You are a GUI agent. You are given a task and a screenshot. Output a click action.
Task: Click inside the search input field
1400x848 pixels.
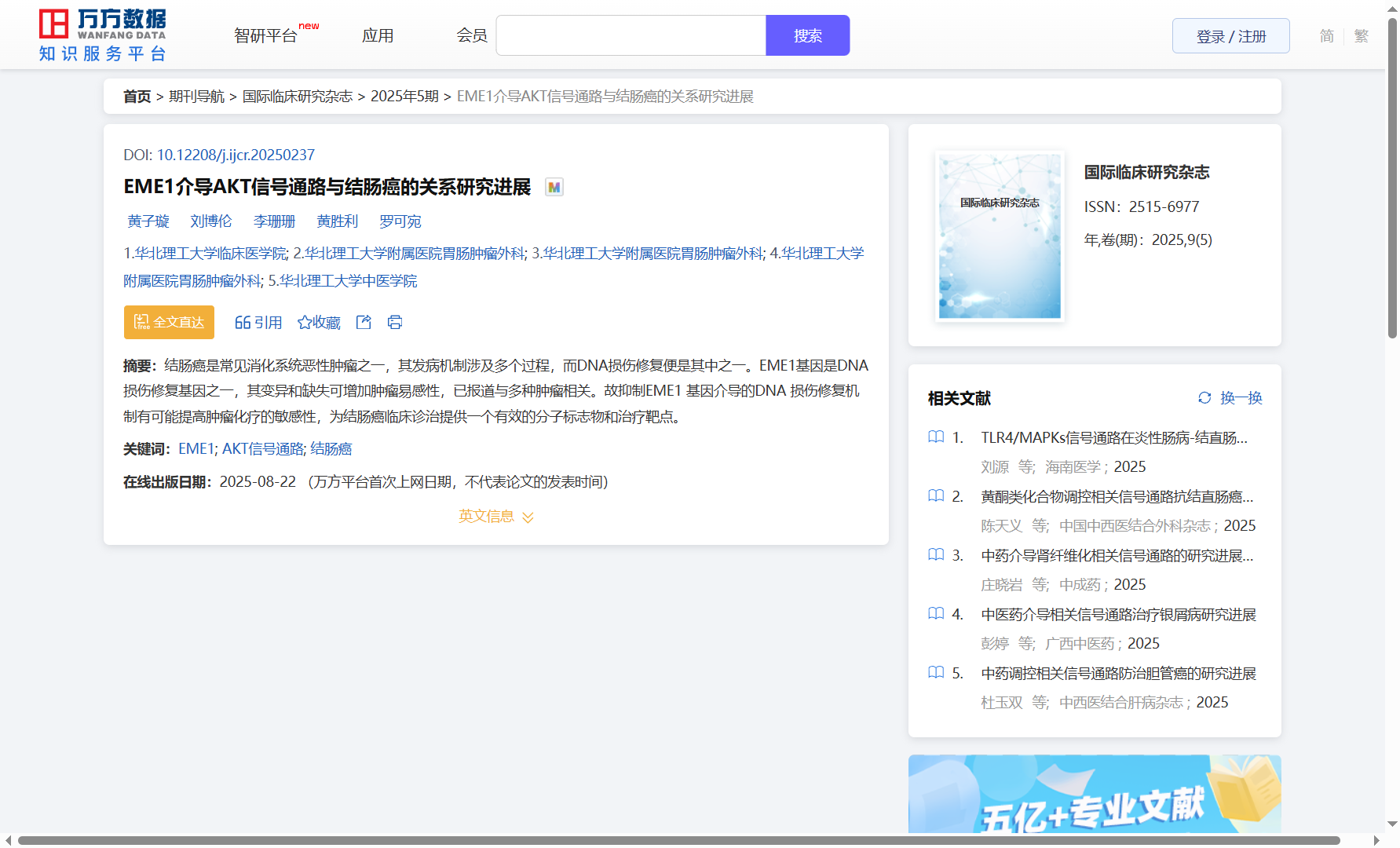pyautogui.click(x=631, y=36)
